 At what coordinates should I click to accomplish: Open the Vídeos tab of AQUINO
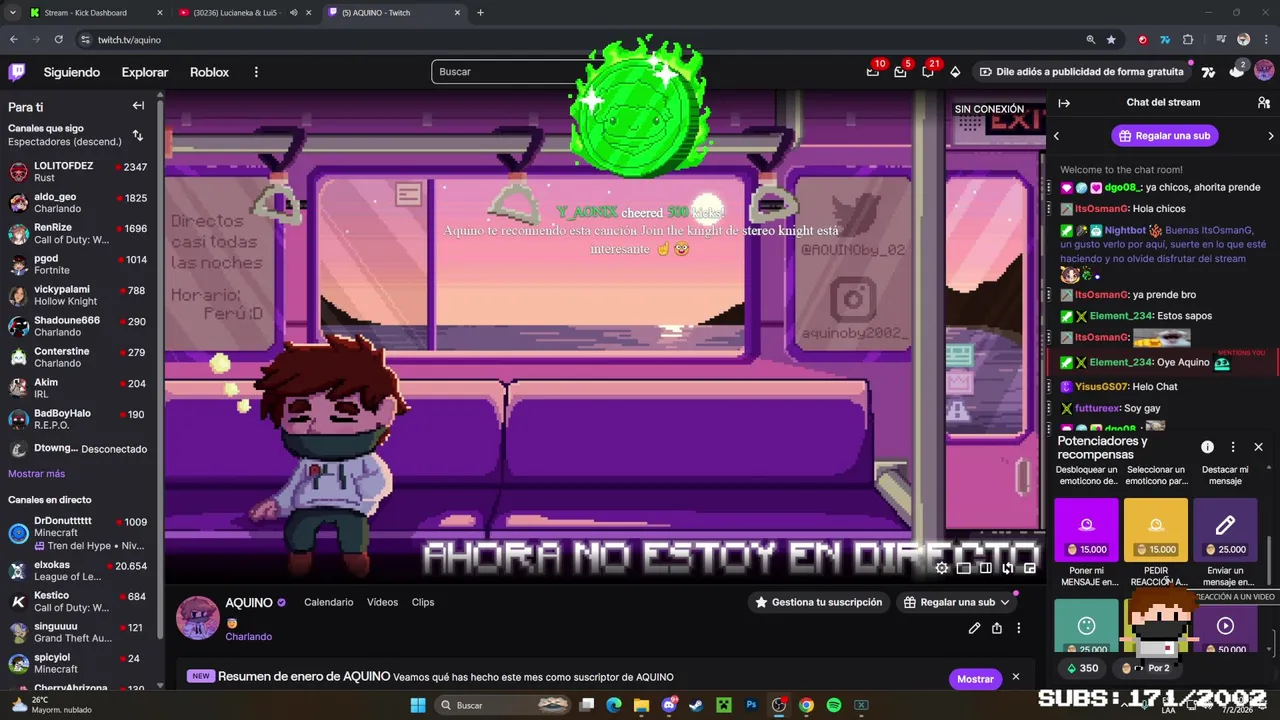tap(382, 602)
